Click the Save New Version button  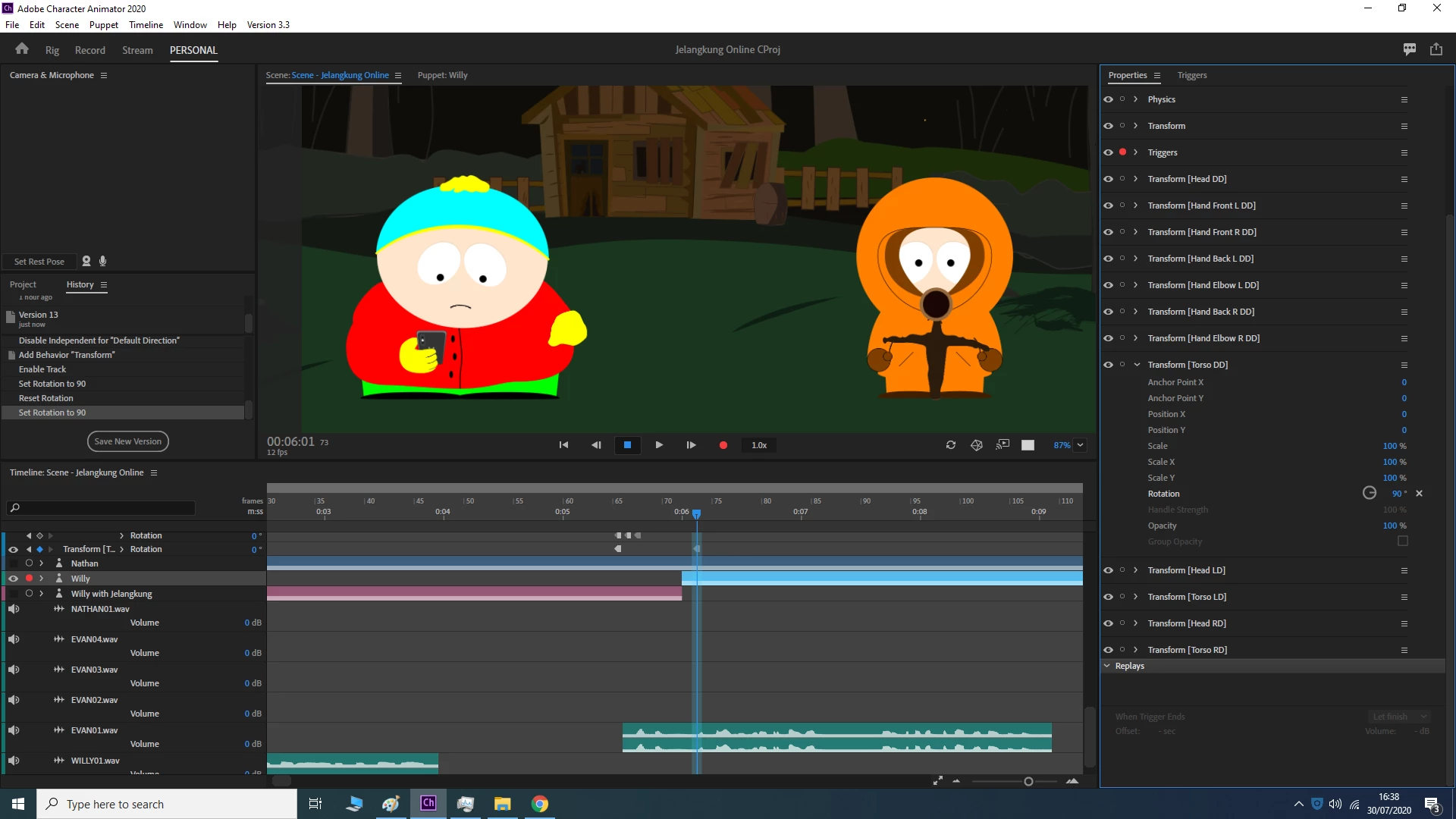coord(127,441)
